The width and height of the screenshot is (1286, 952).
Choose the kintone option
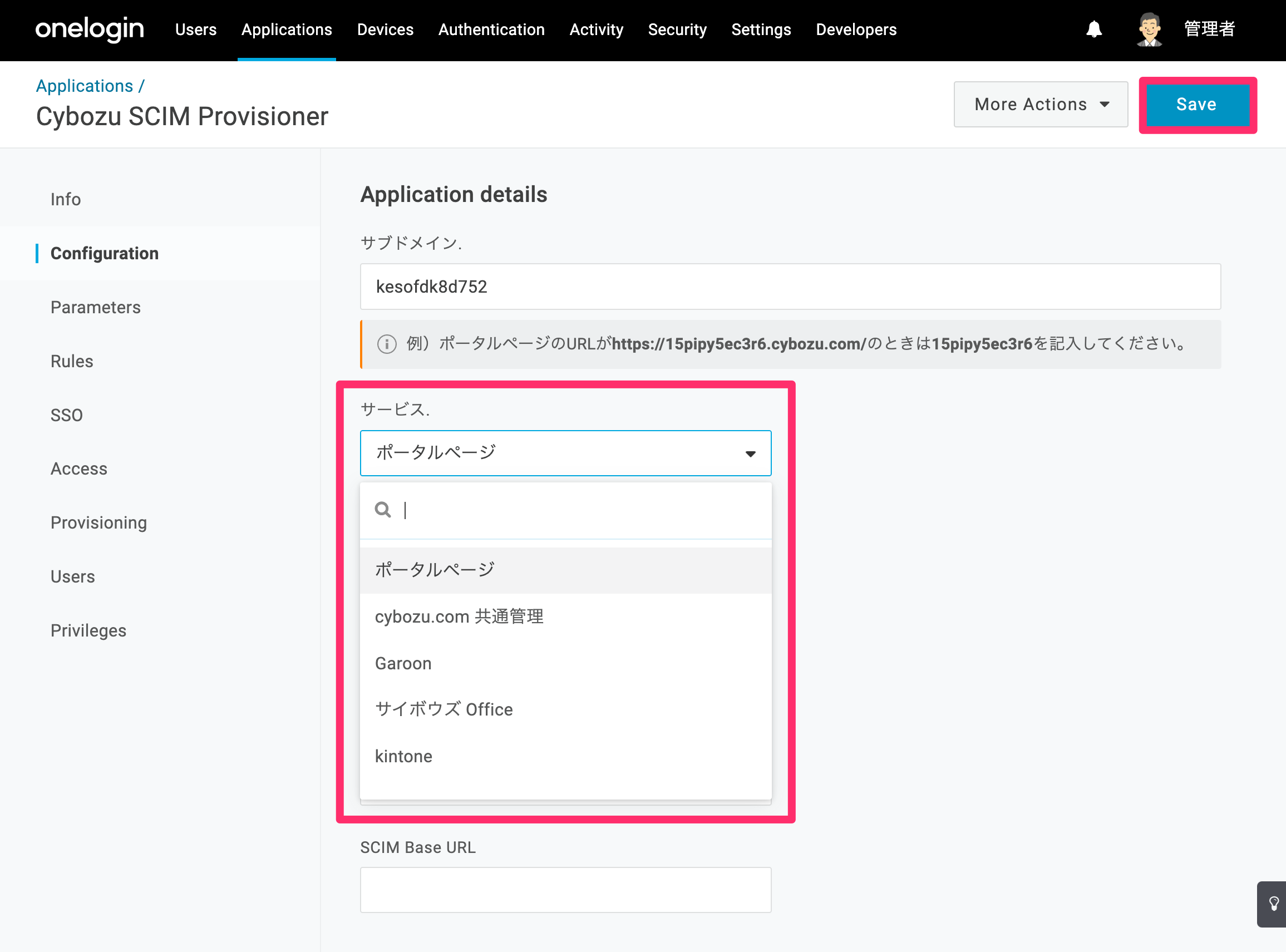565,756
